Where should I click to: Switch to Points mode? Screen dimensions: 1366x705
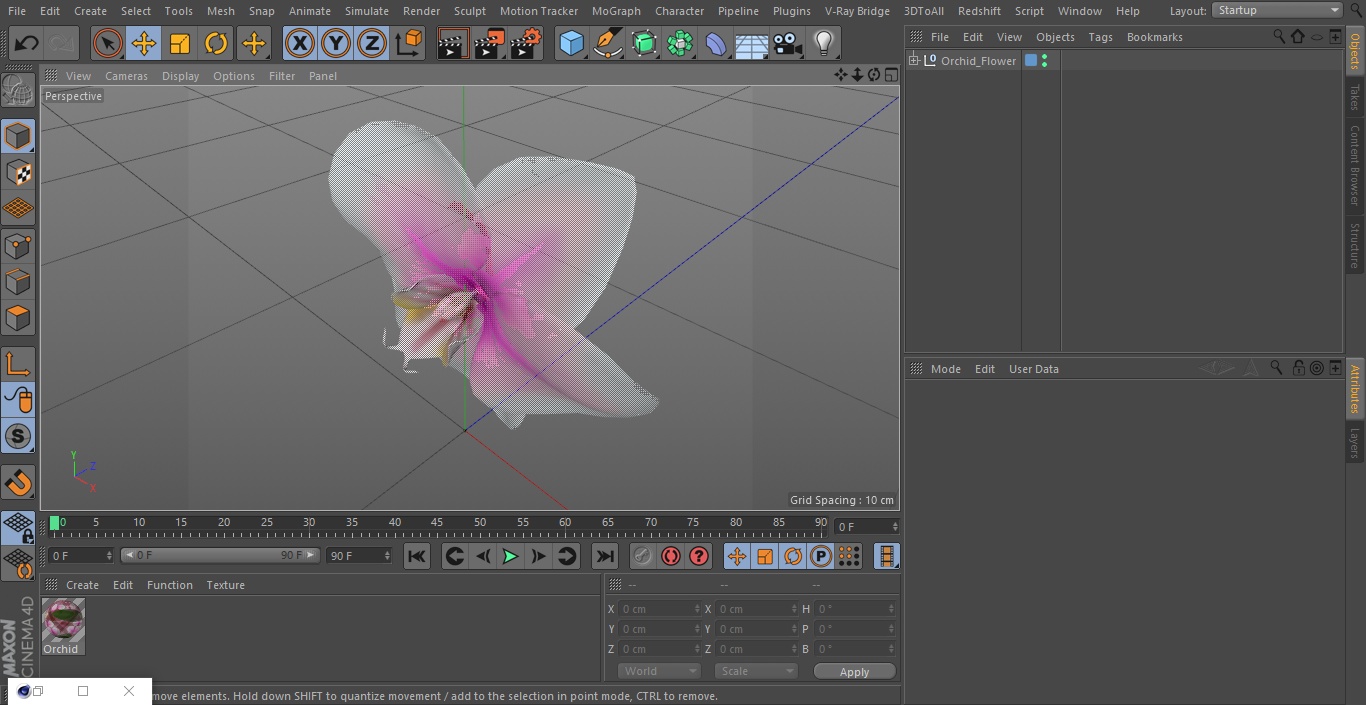(18, 245)
